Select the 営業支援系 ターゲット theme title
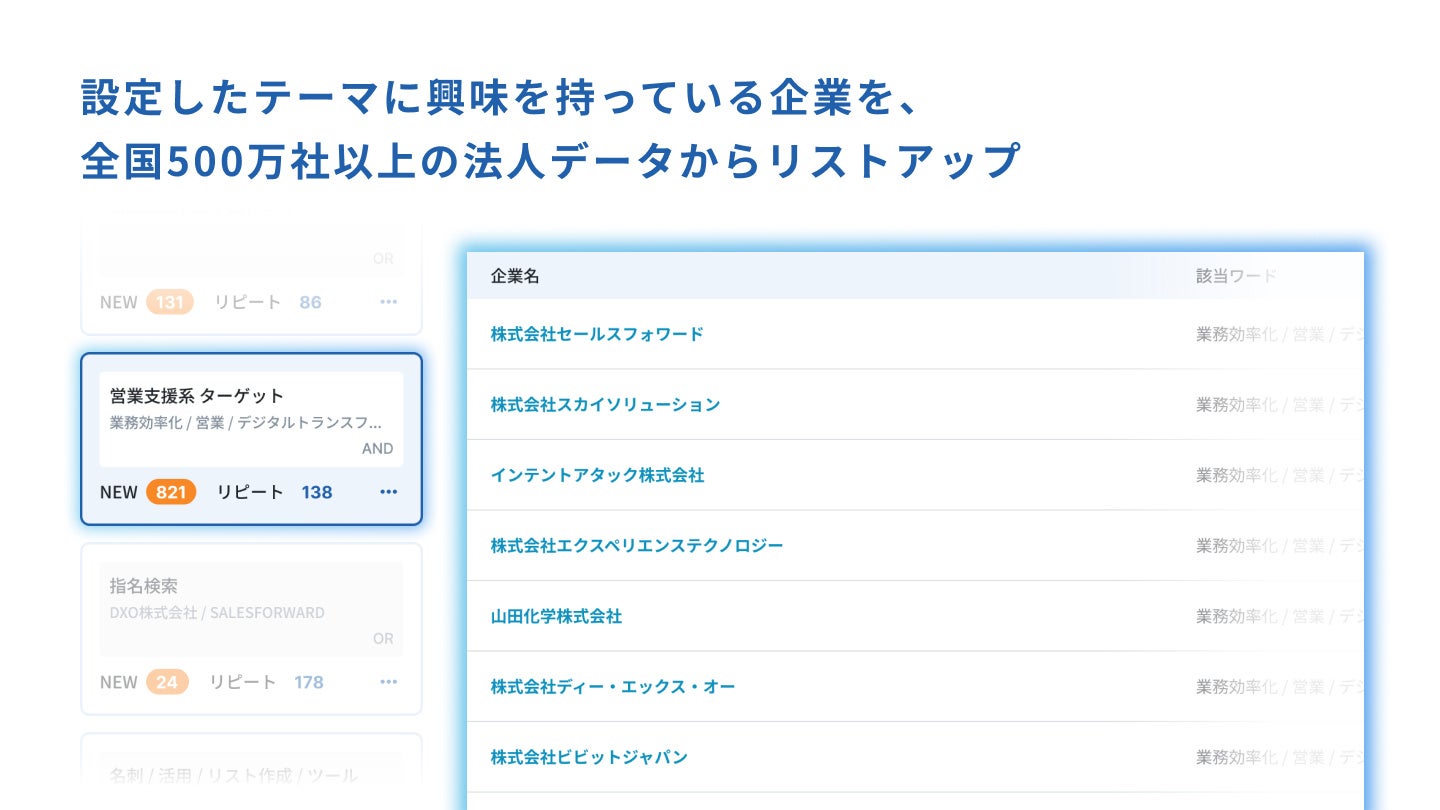1440x810 pixels. [x=197, y=396]
